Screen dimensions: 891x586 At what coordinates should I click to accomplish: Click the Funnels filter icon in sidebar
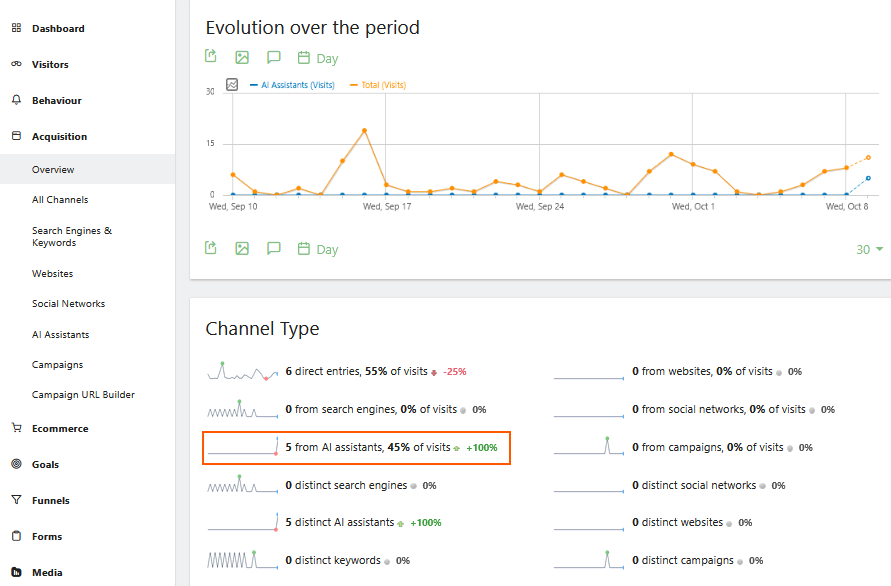click(x=16, y=500)
